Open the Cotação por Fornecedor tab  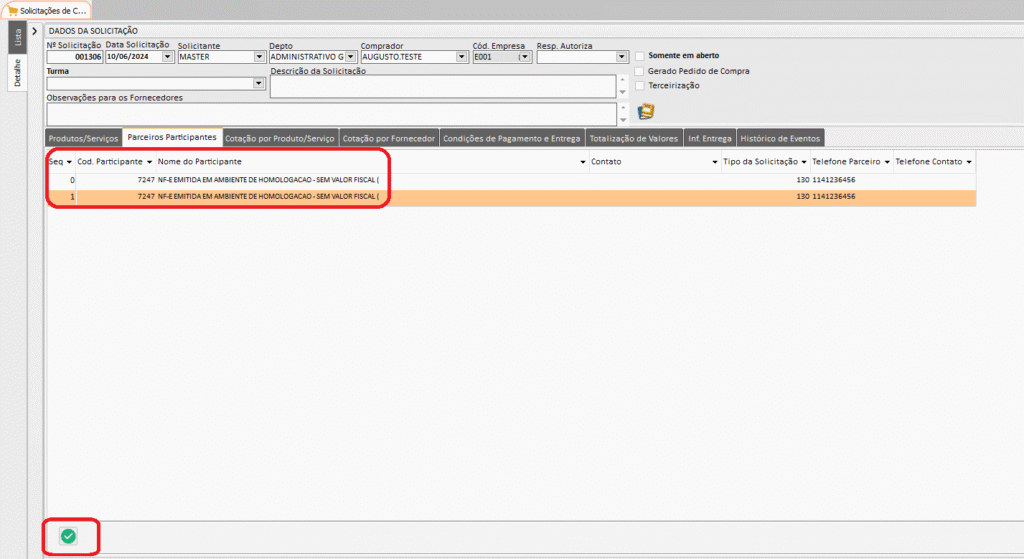click(x=389, y=138)
